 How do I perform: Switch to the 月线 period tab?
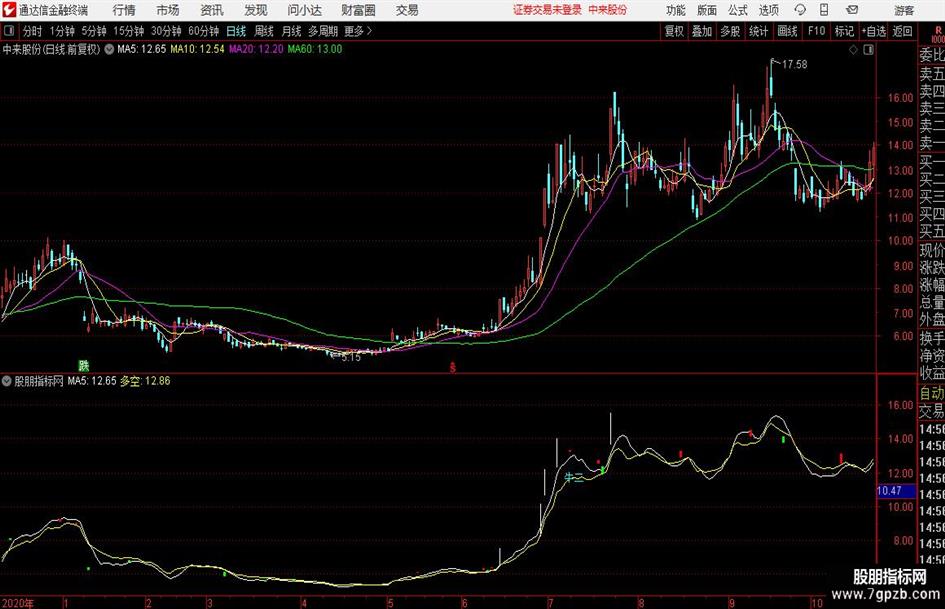291,31
